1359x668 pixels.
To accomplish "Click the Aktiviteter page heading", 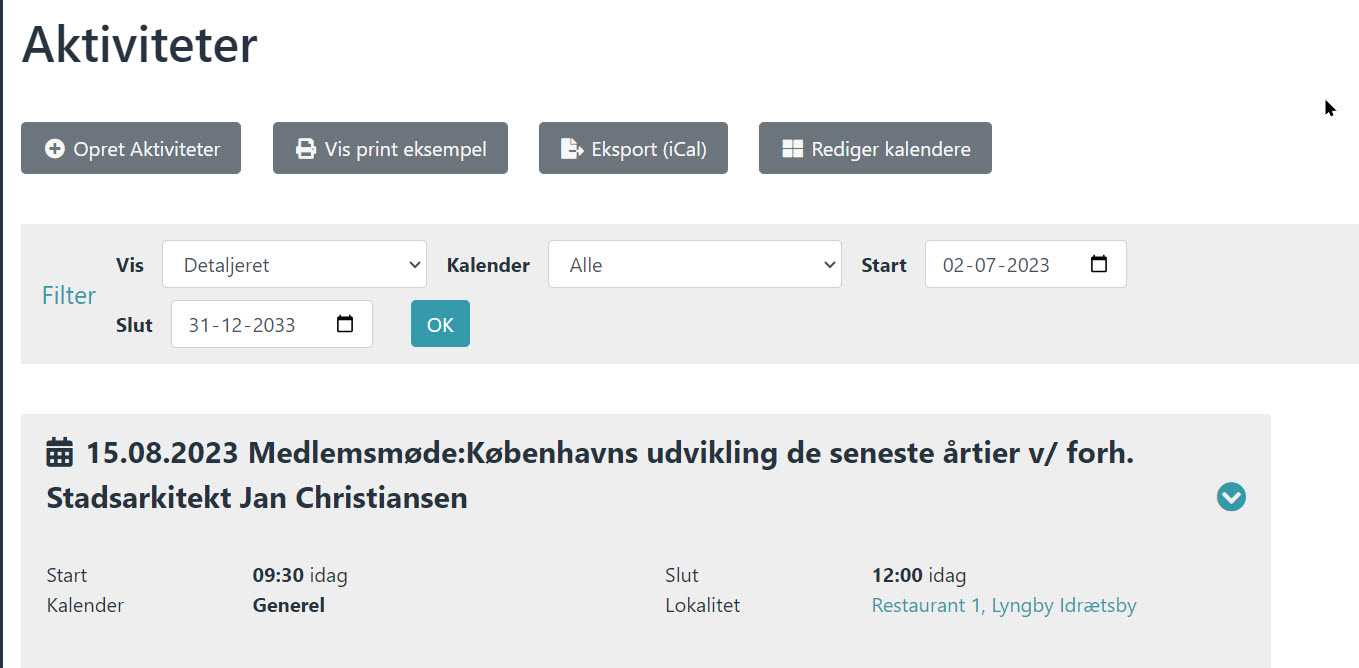I will pyautogui.click(x=140, y=45).
